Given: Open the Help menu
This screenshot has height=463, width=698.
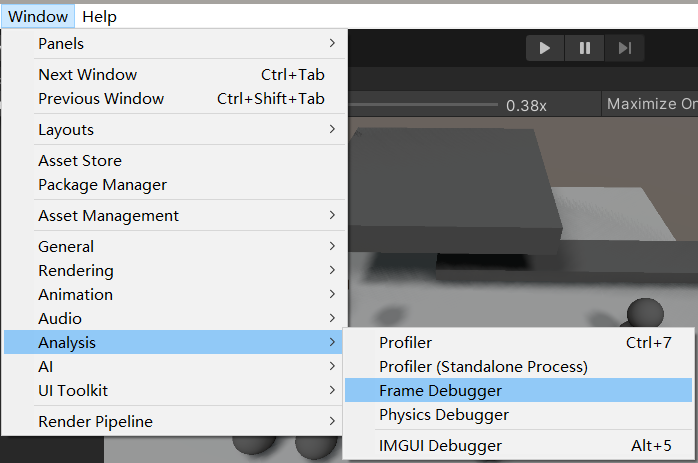Looking at the screenshot, I should coord(99,16).
